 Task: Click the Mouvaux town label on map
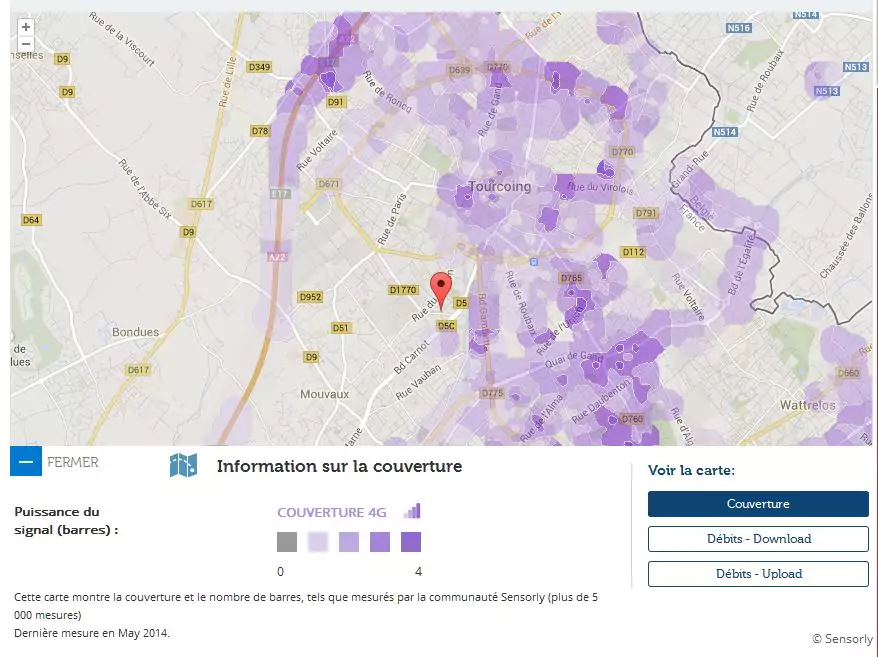pyautogui.click(x=324, y=394)
